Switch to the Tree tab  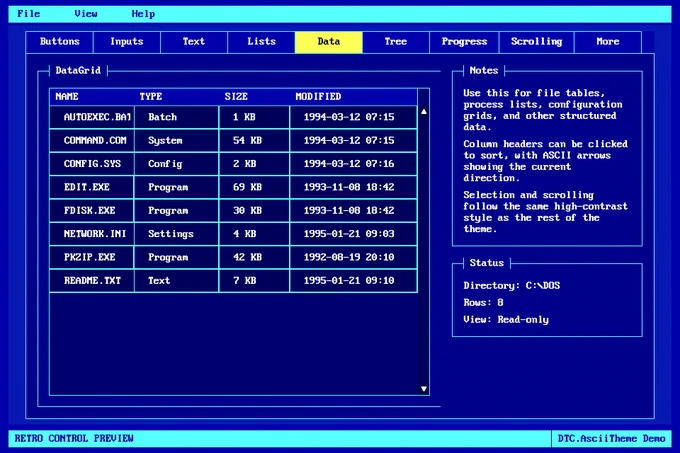[396, 42]
